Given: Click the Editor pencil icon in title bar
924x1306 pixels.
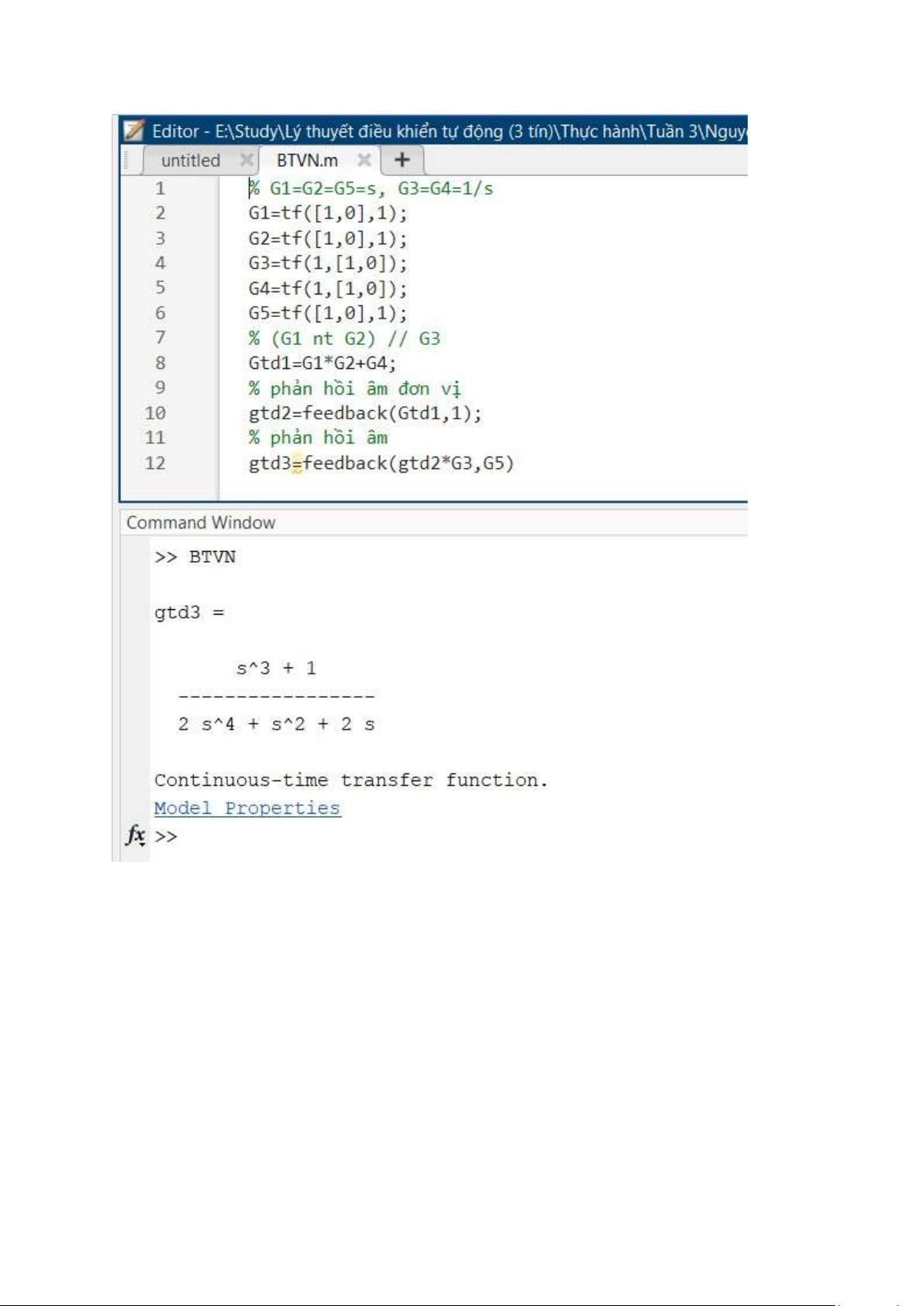Looking at the screenshot, I should tap(135, 130).
